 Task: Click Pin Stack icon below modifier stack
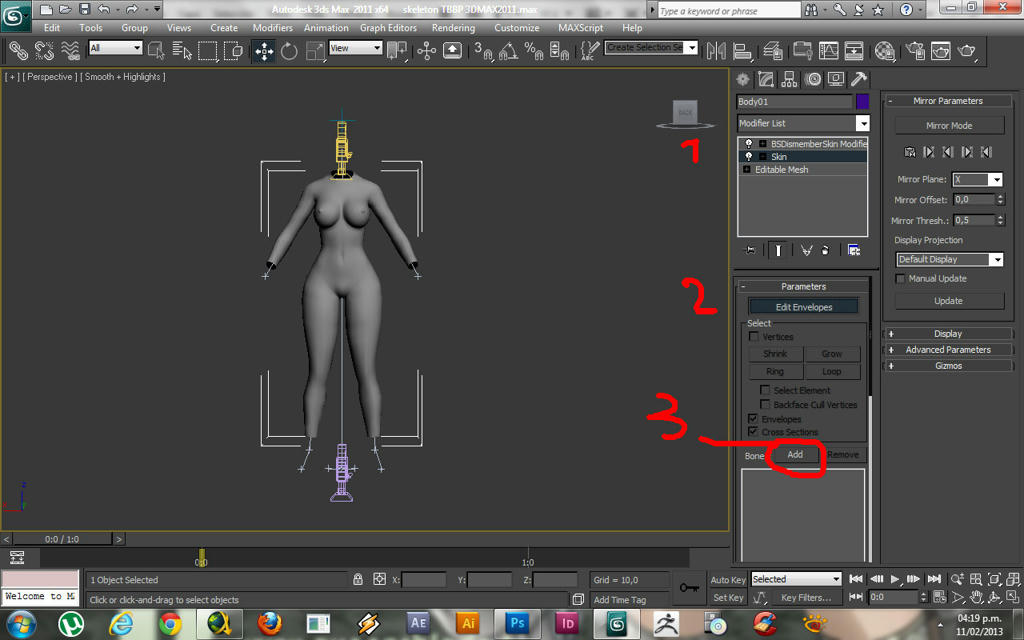(750, 250)
